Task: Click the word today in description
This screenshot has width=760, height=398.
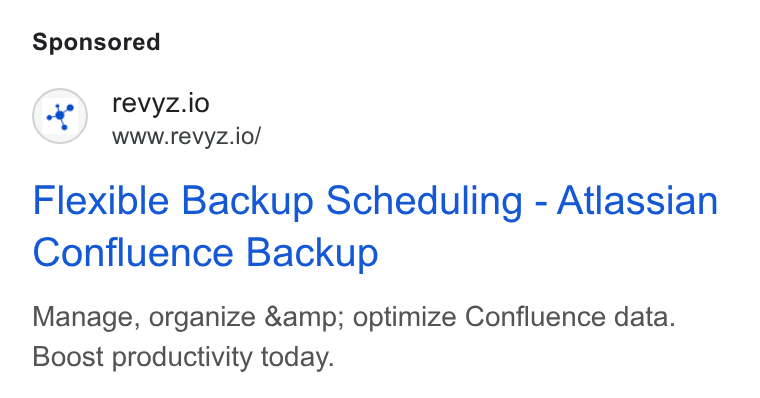Action: [298, 359]
